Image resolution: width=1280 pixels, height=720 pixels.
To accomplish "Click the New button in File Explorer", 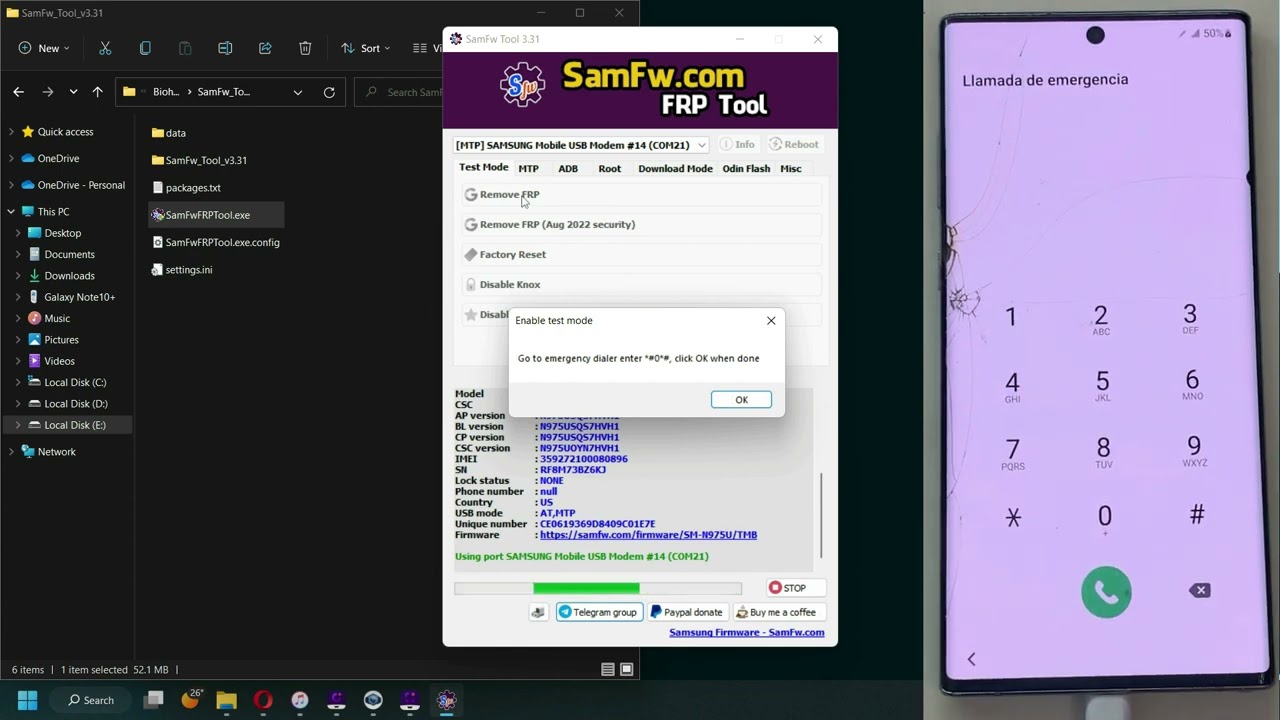I will (x=44, y=48).
